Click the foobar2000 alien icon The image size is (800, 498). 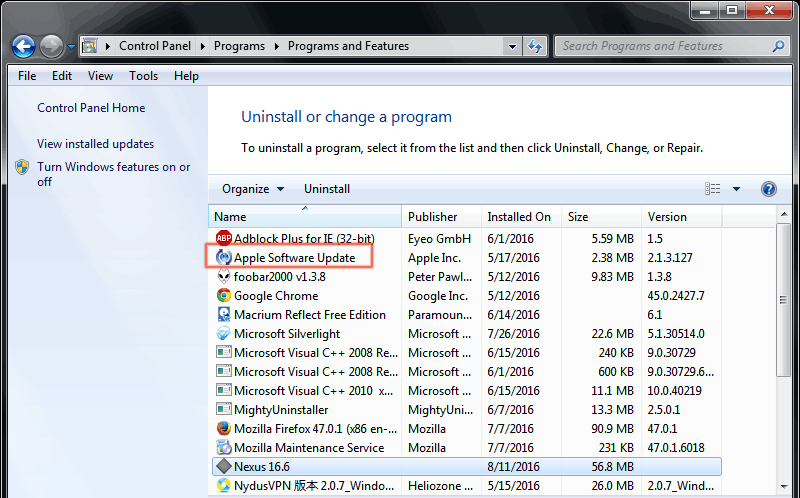pos(223,276)
